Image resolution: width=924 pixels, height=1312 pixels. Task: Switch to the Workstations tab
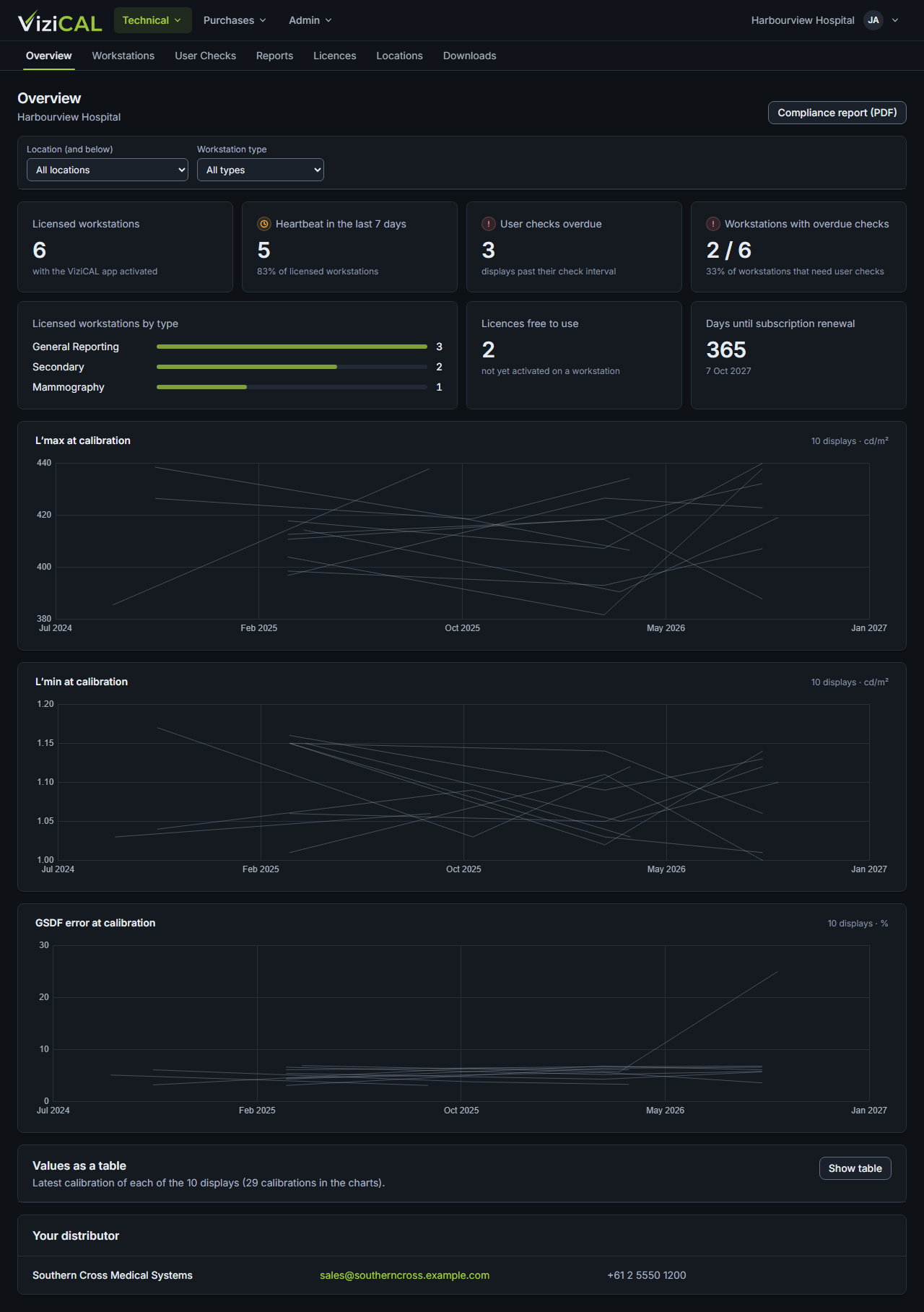click(x=123, y=56)
